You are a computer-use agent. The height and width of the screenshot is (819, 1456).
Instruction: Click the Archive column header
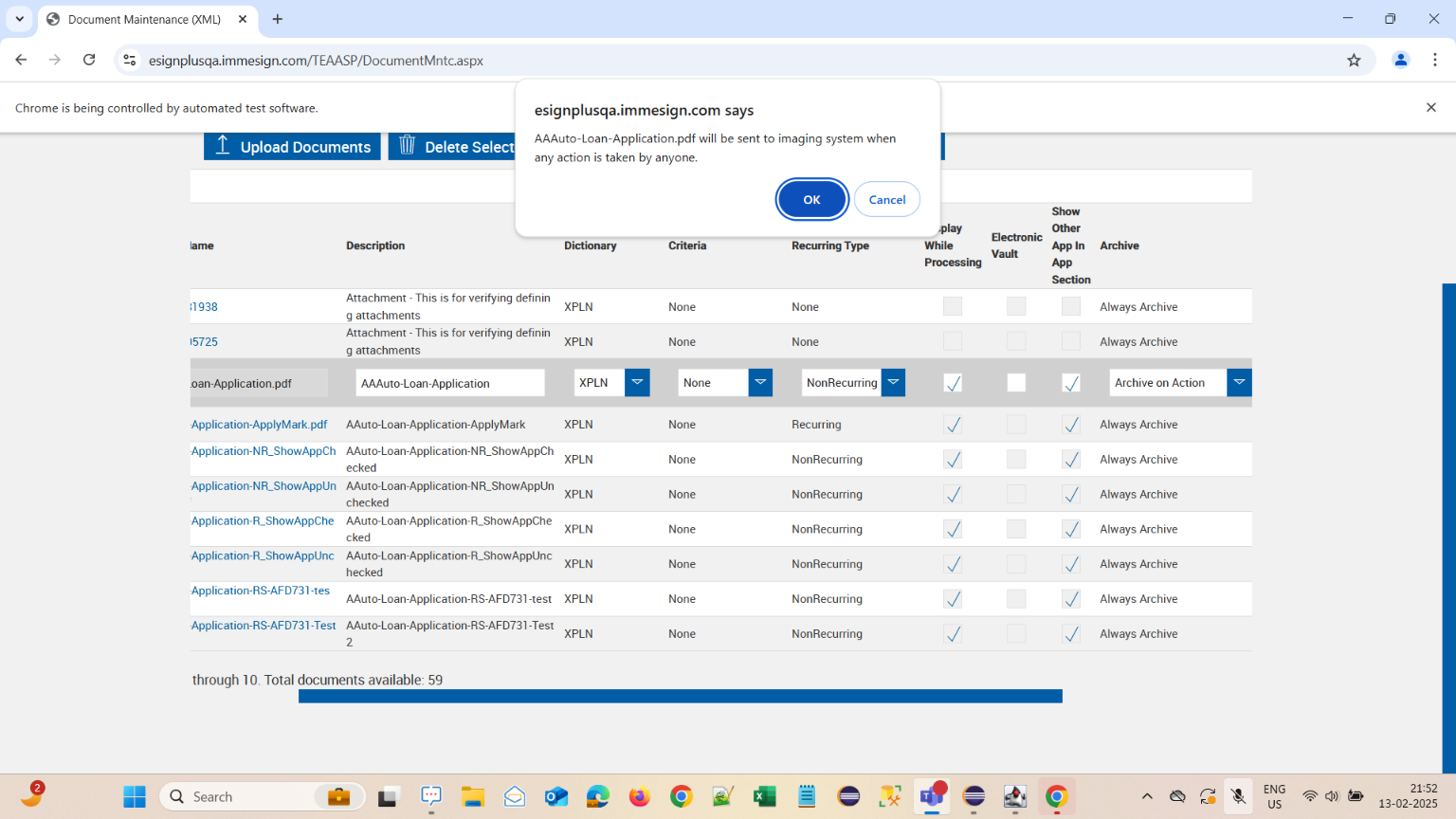point(1119,246)
